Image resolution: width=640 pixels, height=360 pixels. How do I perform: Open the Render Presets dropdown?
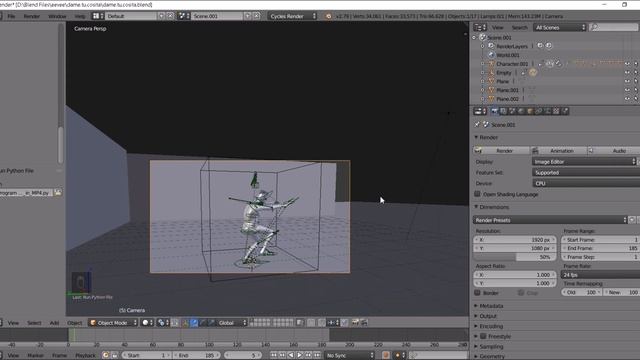pos(550,220)
